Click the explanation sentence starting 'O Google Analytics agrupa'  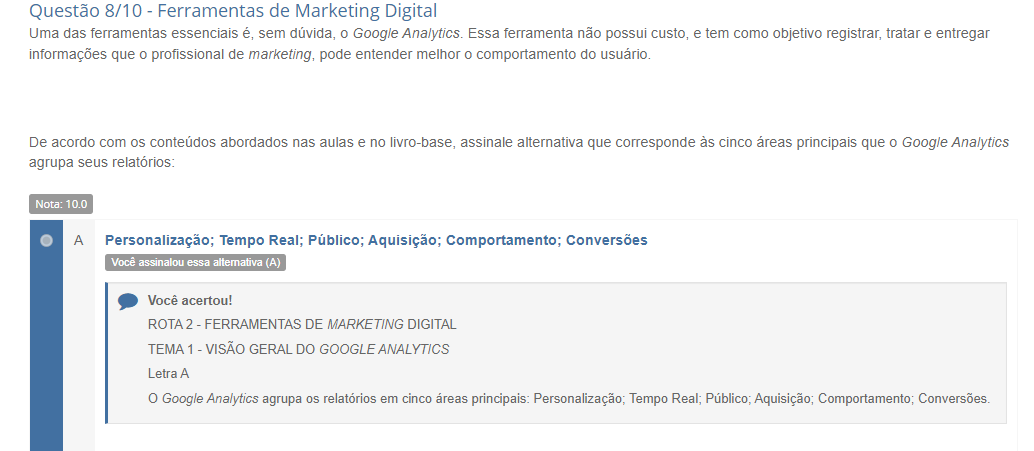coord(568,398)
